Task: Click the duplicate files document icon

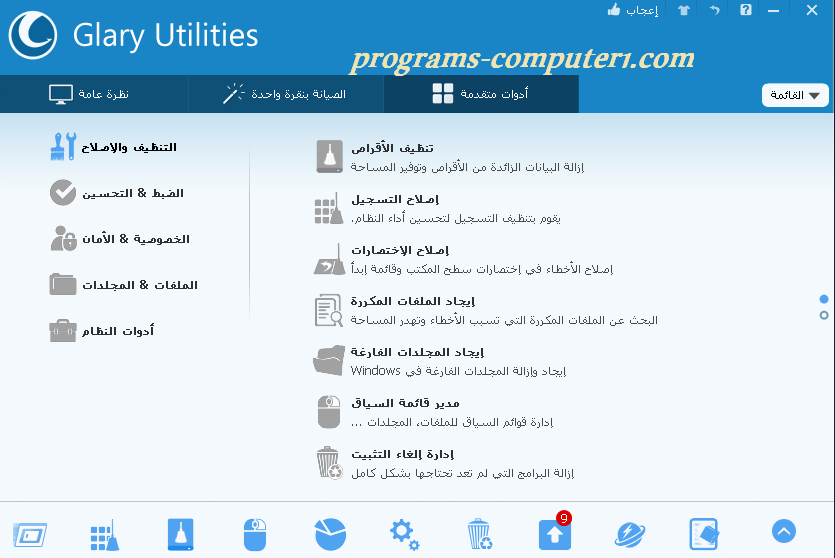Action: (329, 310)
